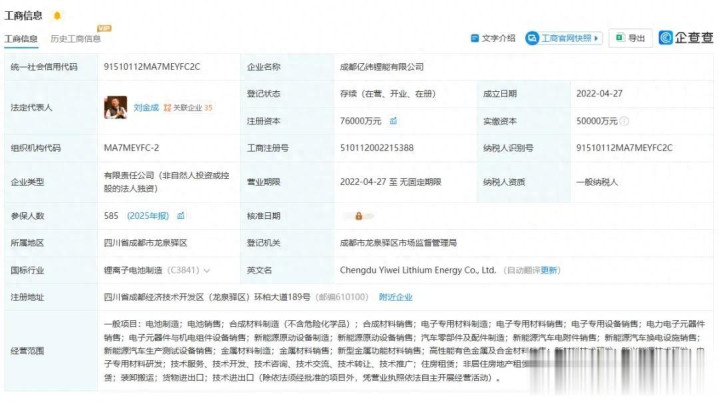Click the 工商信息 section heading
Viewport: 719px width, 402px height.
(x=23, y=16)
